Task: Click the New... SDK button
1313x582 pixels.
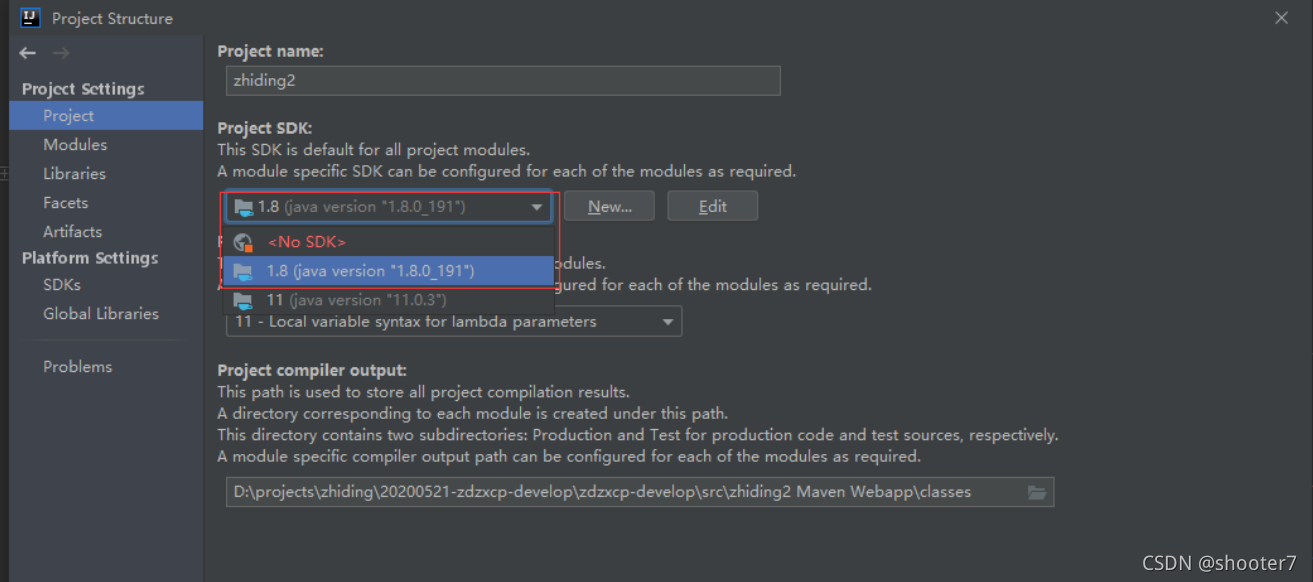Action: 610,206
